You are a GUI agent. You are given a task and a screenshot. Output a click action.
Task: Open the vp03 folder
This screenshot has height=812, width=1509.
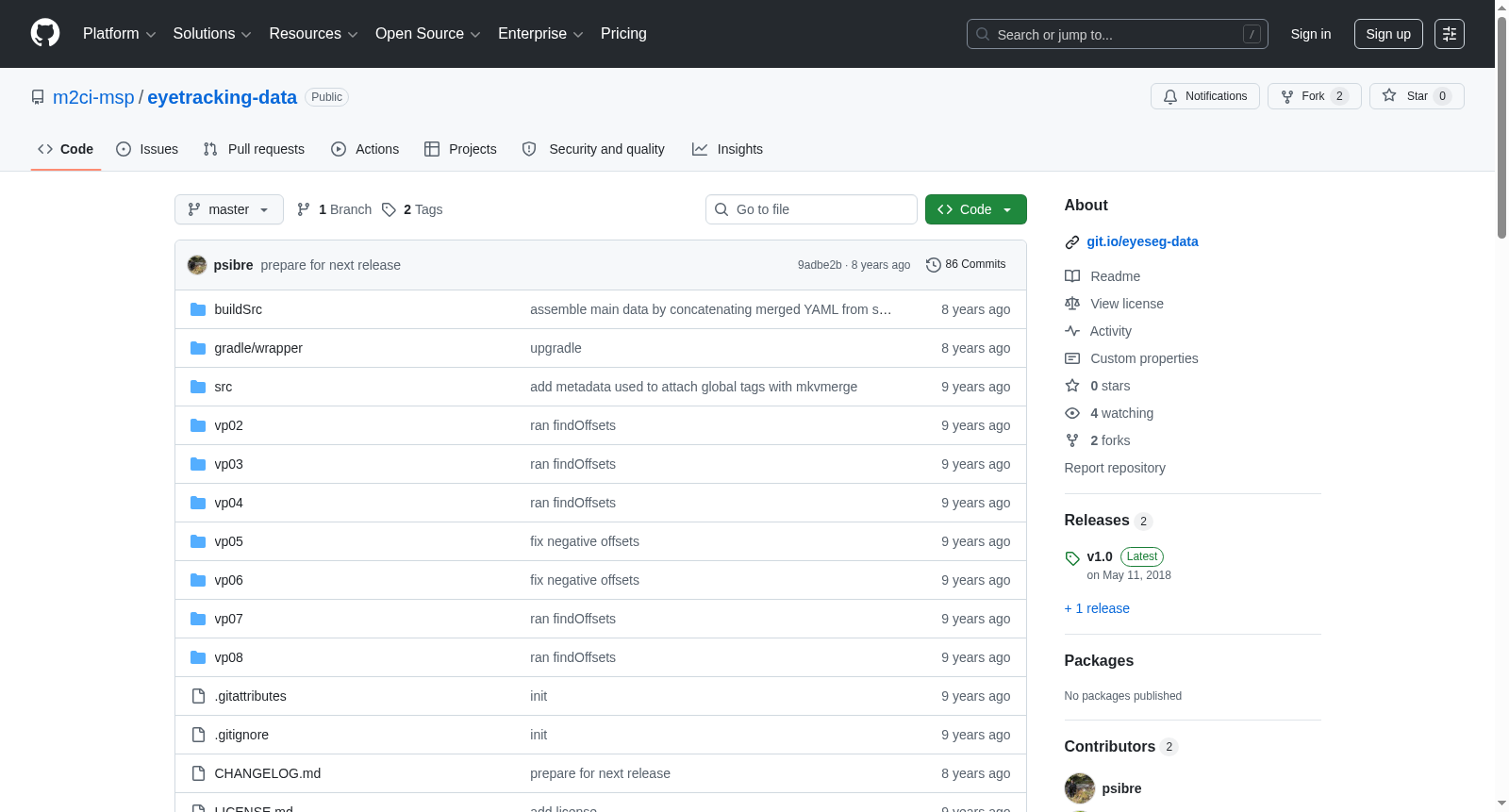pos(228,464)
